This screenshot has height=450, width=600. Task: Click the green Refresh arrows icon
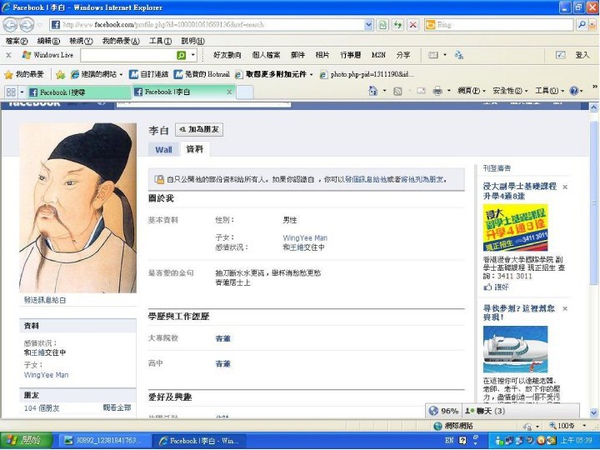point(398,25)
